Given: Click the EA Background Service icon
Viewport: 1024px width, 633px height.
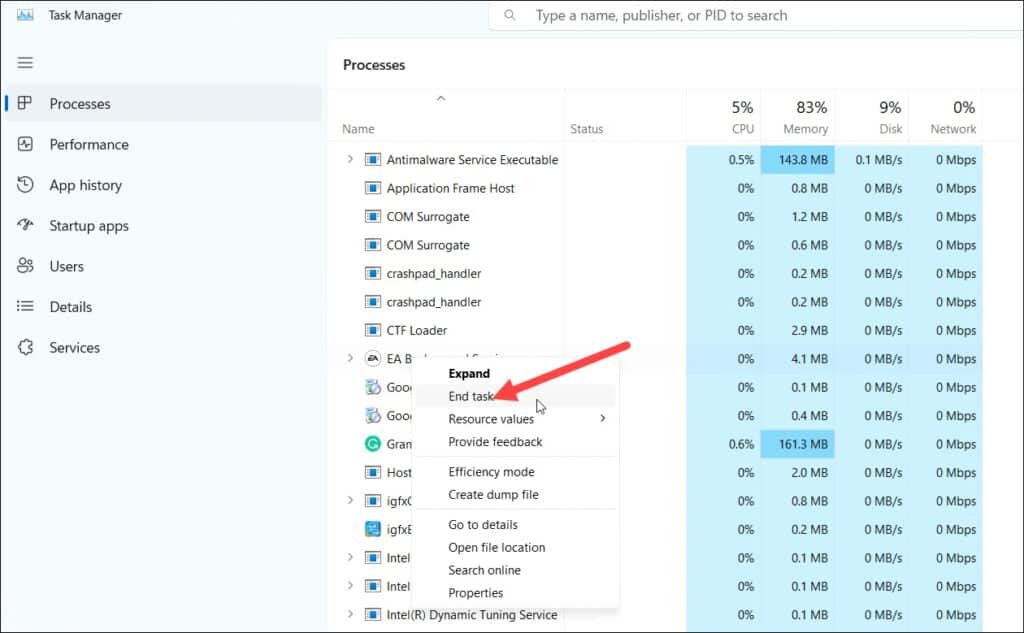Looking at the screenshot, I should pos(373,359).
